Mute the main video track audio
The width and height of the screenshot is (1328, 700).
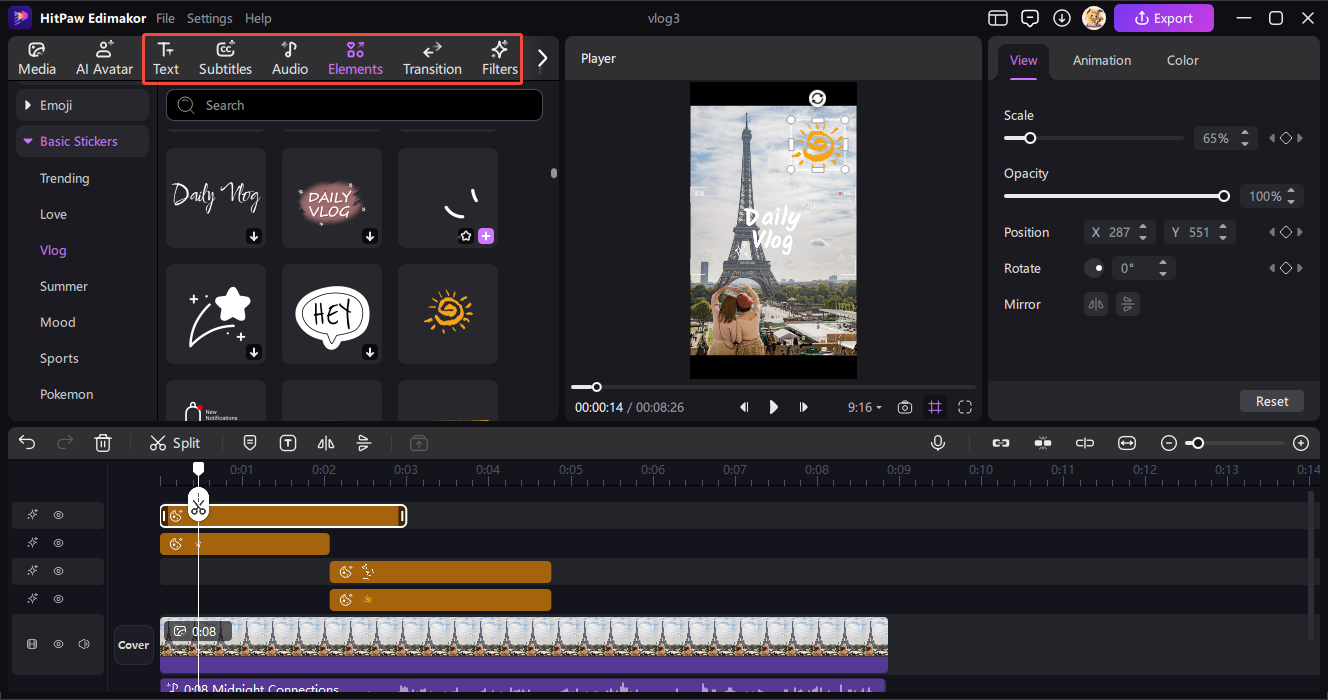pyautogui.click(x=84, y=645)
